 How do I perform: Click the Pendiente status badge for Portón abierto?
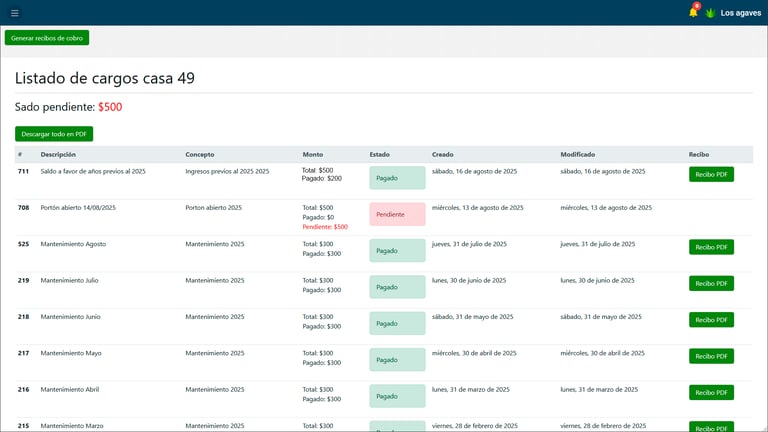(397, 214)
